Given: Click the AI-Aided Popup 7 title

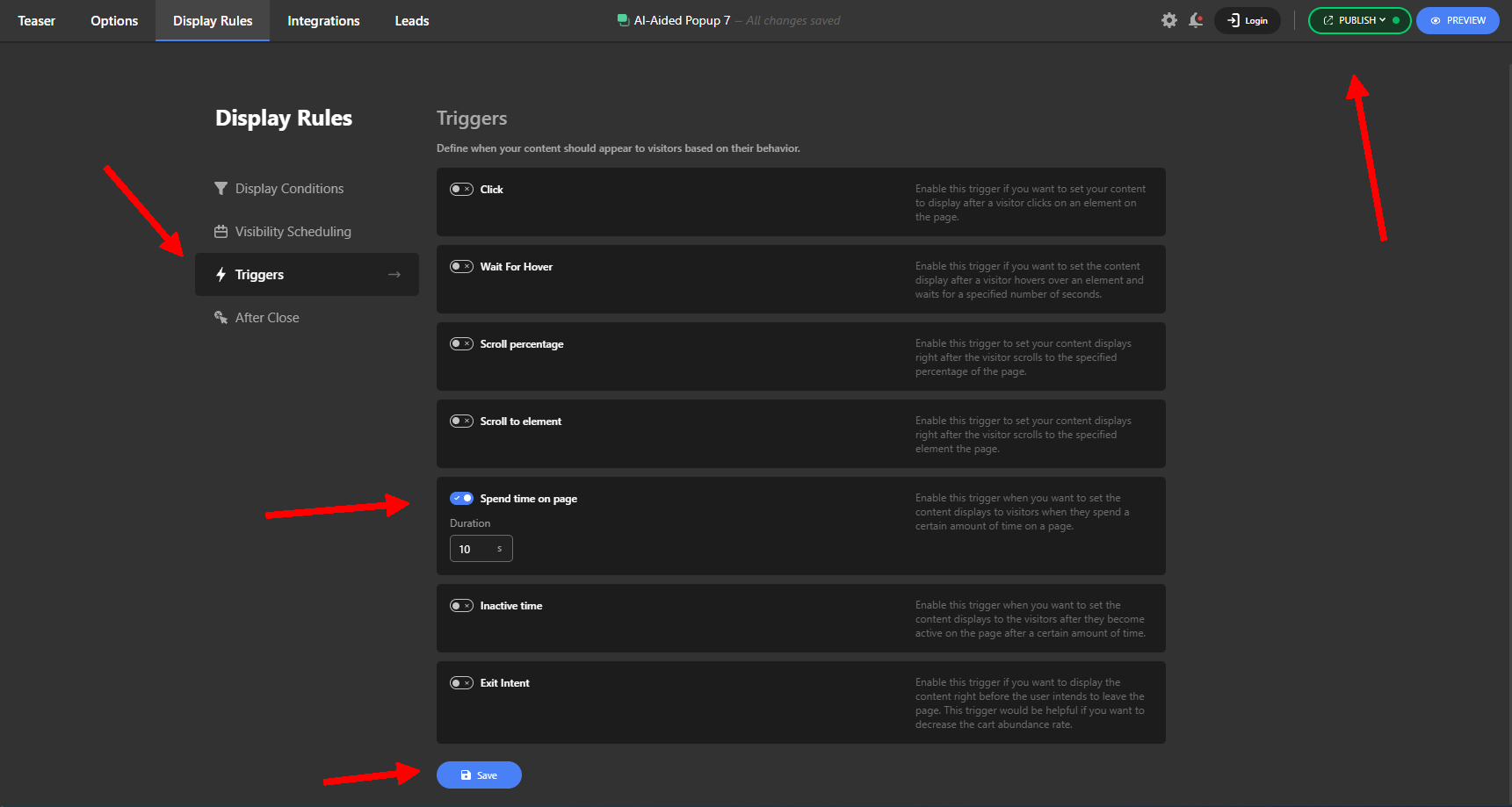Looking at the screenshot, I should point(682,20).
